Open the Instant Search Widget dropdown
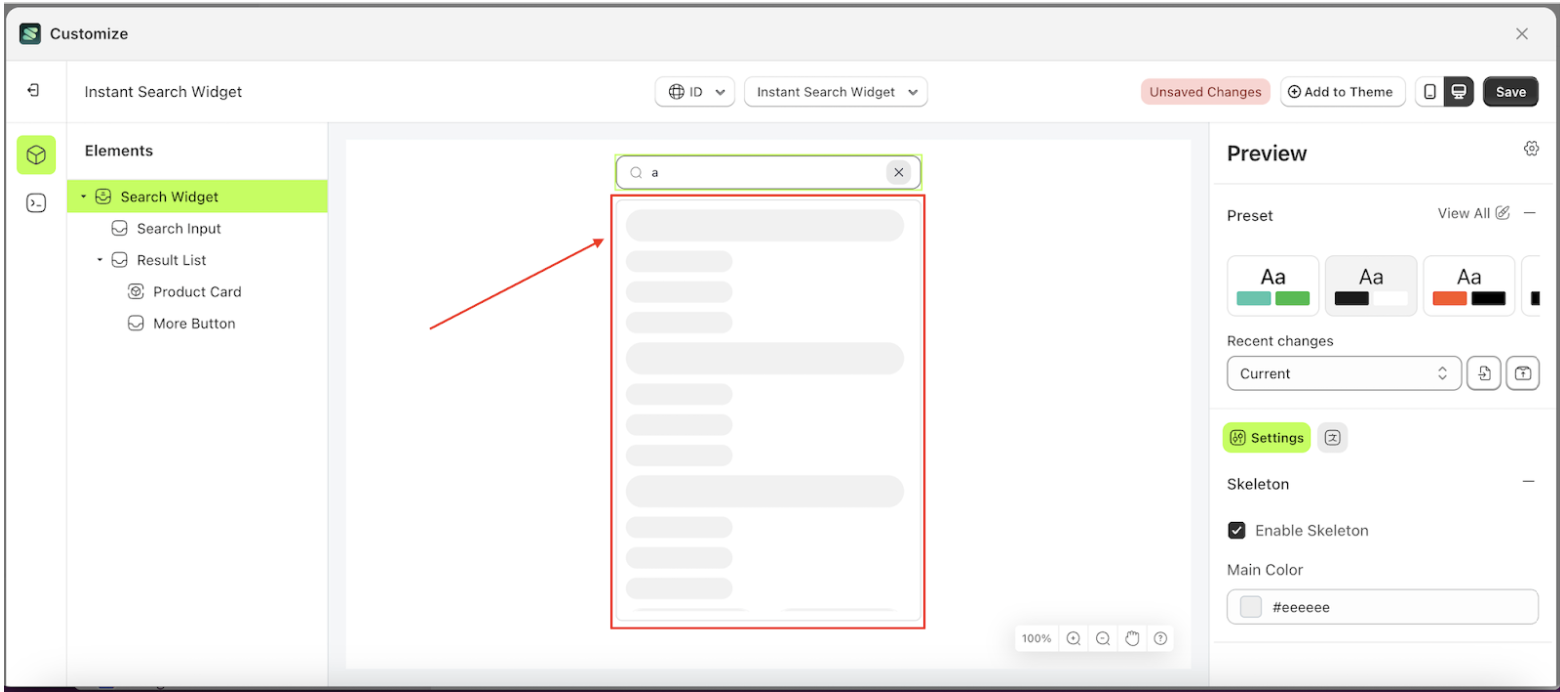Viewport: 1560px width, 692px height. point(836,91)
